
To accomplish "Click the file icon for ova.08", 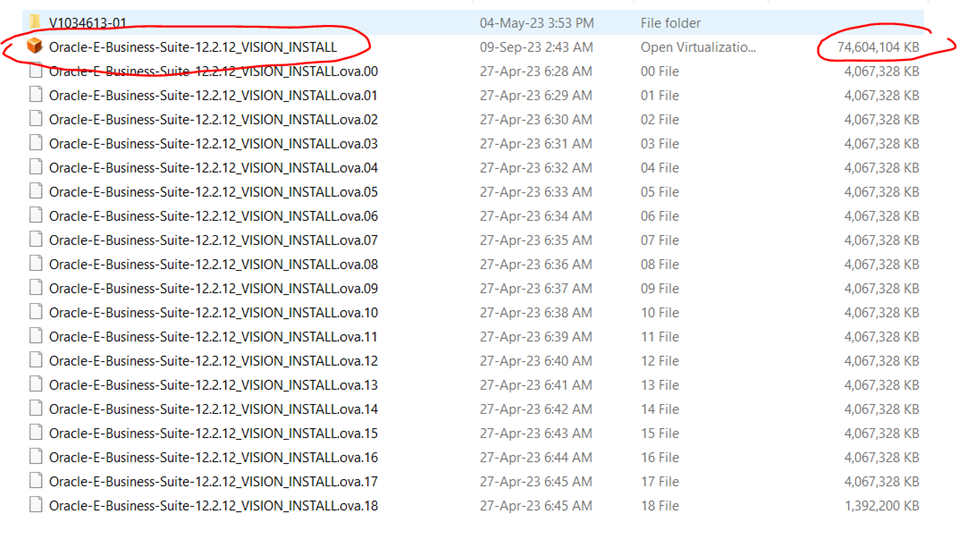I will coord(36,264).
